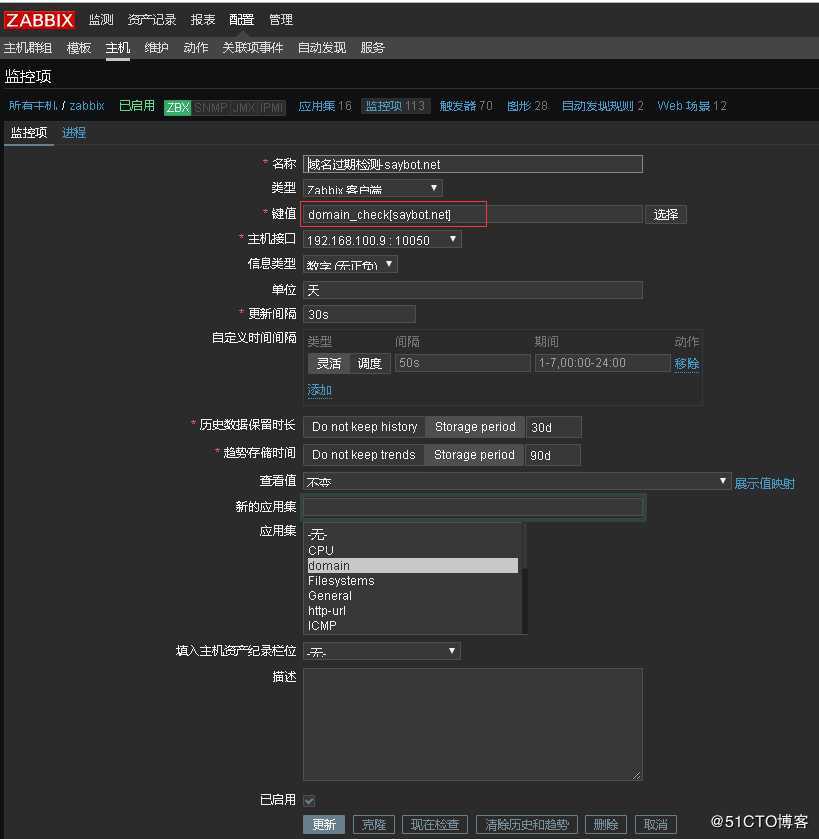This screenshot has width=819, height=839.
Task: Open the 配置 top menu
Action: point(241,20)
